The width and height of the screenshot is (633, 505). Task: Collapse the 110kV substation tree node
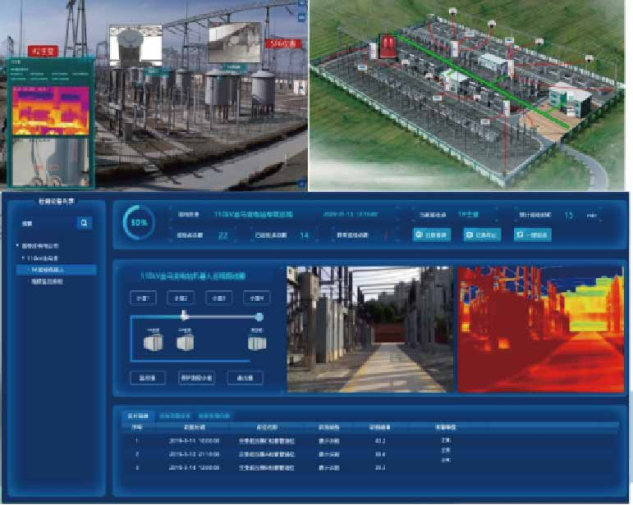pos(25,258)
